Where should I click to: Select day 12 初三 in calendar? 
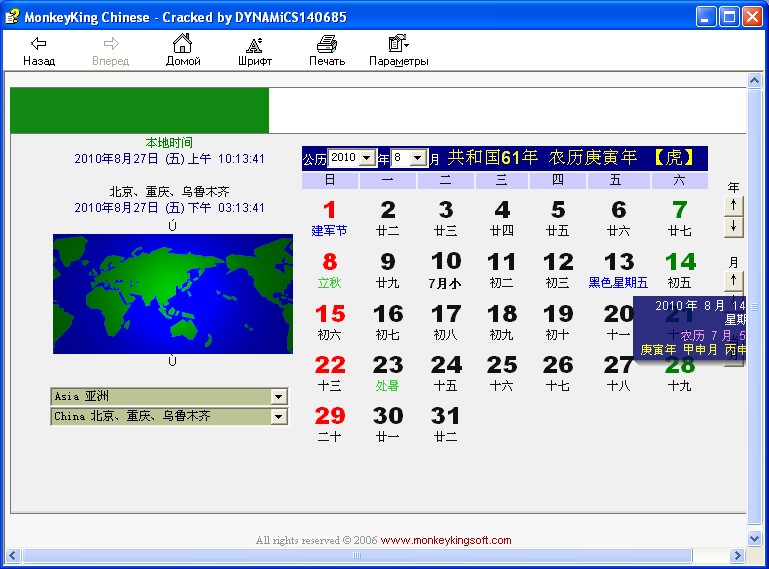pos(558,270)
